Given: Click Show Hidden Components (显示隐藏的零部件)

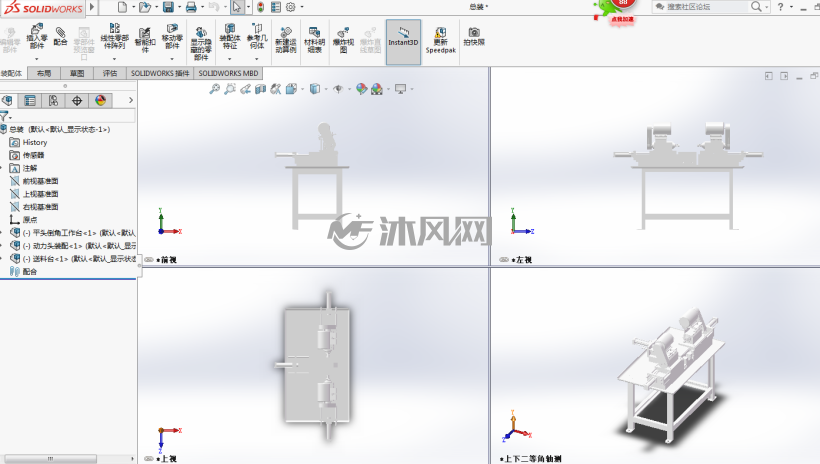Looking at the screenshot, I should (201, 43).
